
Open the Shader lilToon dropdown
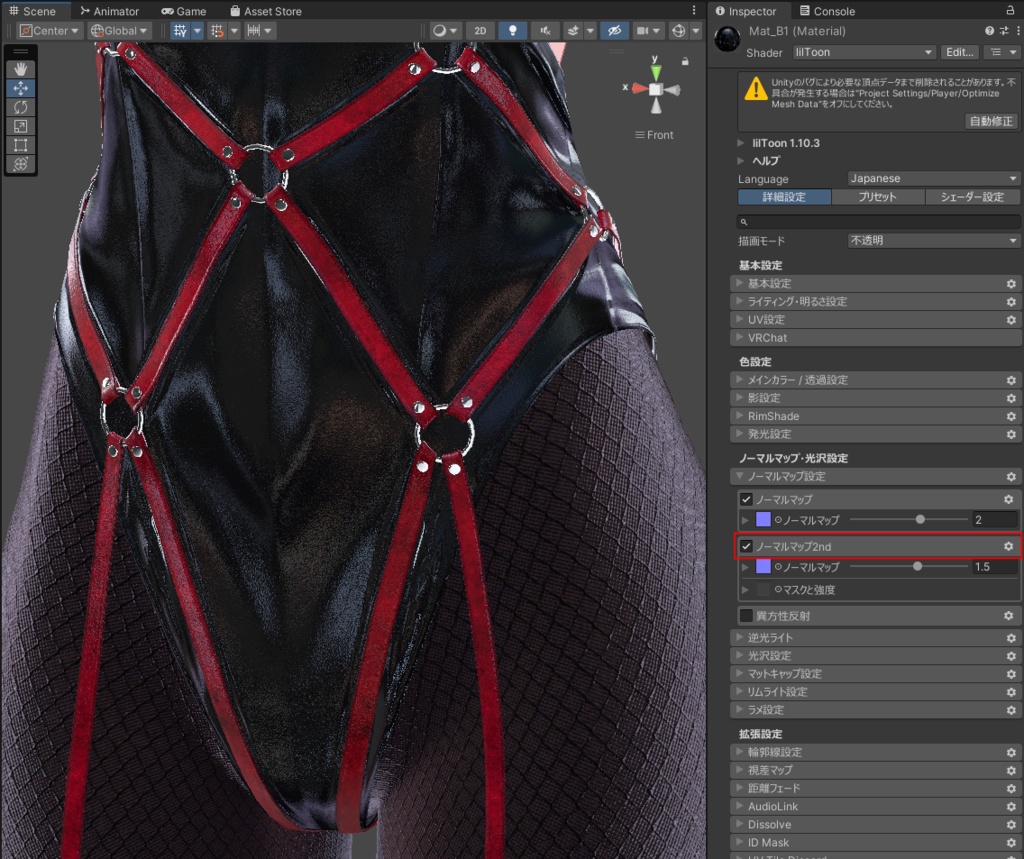point(864,52)
